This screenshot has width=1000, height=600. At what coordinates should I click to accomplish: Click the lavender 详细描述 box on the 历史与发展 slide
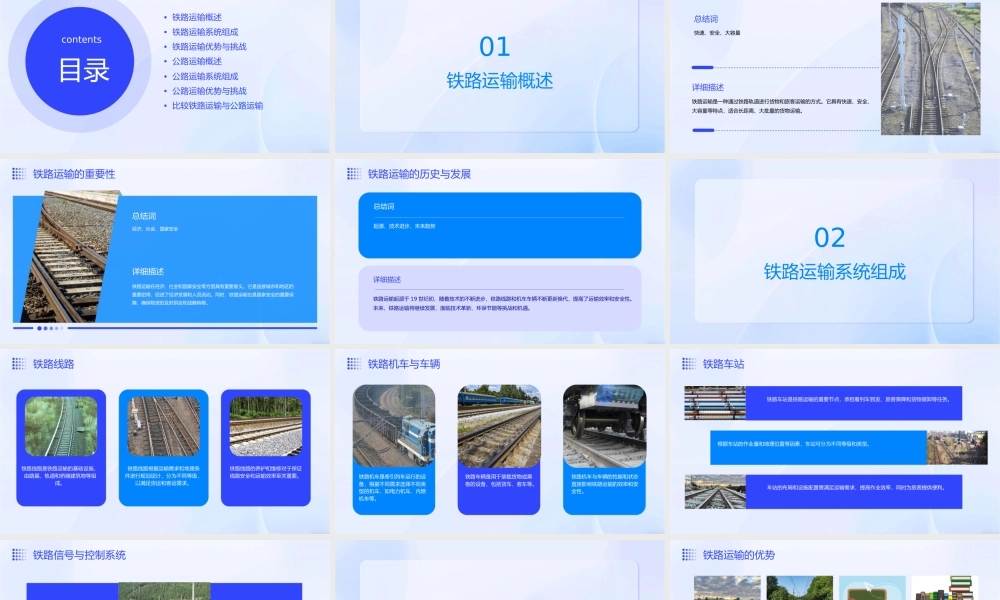pos(500,298)
